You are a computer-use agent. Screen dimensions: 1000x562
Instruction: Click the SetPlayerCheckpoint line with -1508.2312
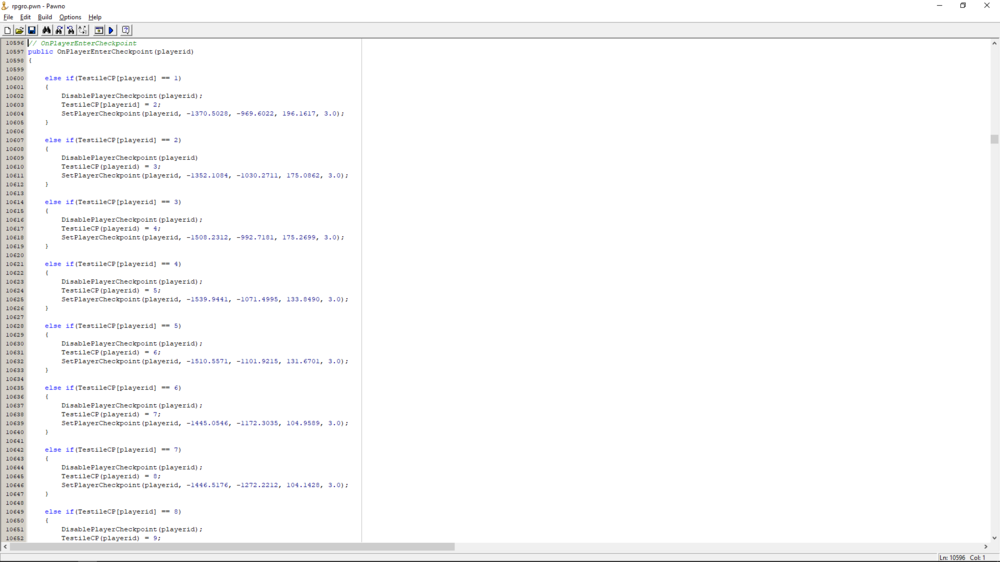click(x=203, y=237)
